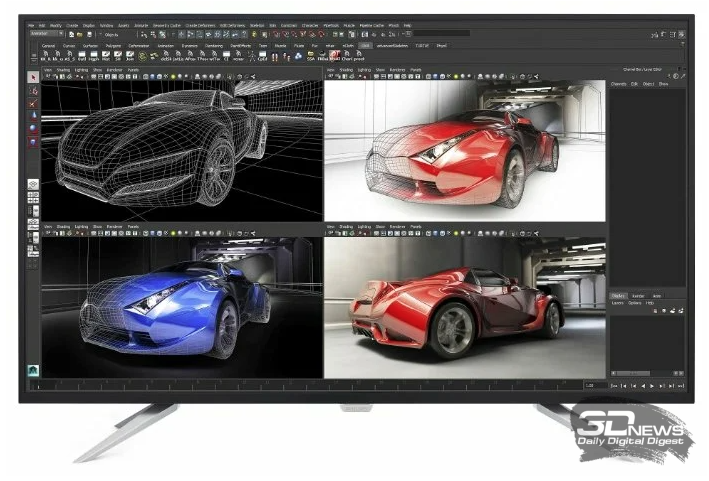Click the red highlighted shelf icon
This screenshot has width=709, height=481.
pos(335,56)
